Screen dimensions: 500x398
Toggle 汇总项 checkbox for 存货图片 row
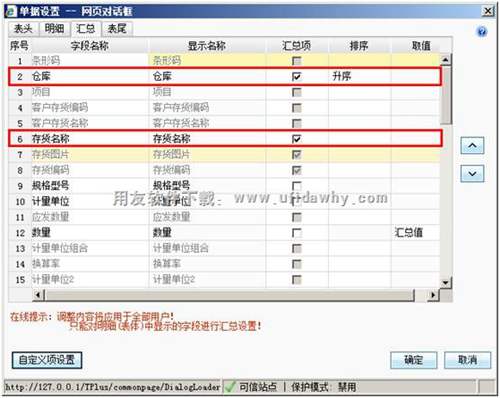[x=296, y=154]
